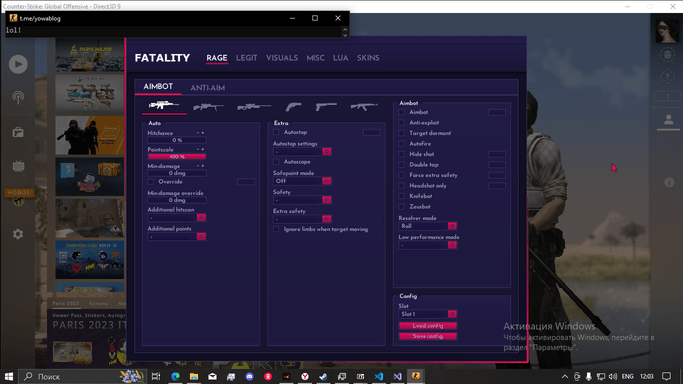Expand the Resolver mode dropdown
This screenshot has height=384, width=683.
428,226
